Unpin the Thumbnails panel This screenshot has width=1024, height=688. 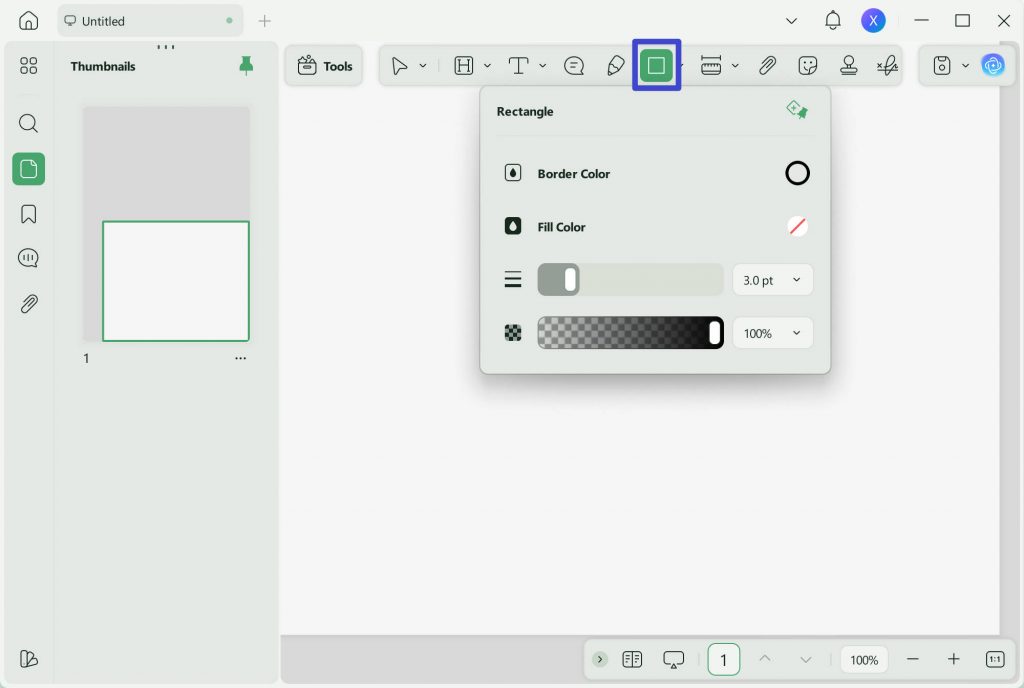click(246, 65)
